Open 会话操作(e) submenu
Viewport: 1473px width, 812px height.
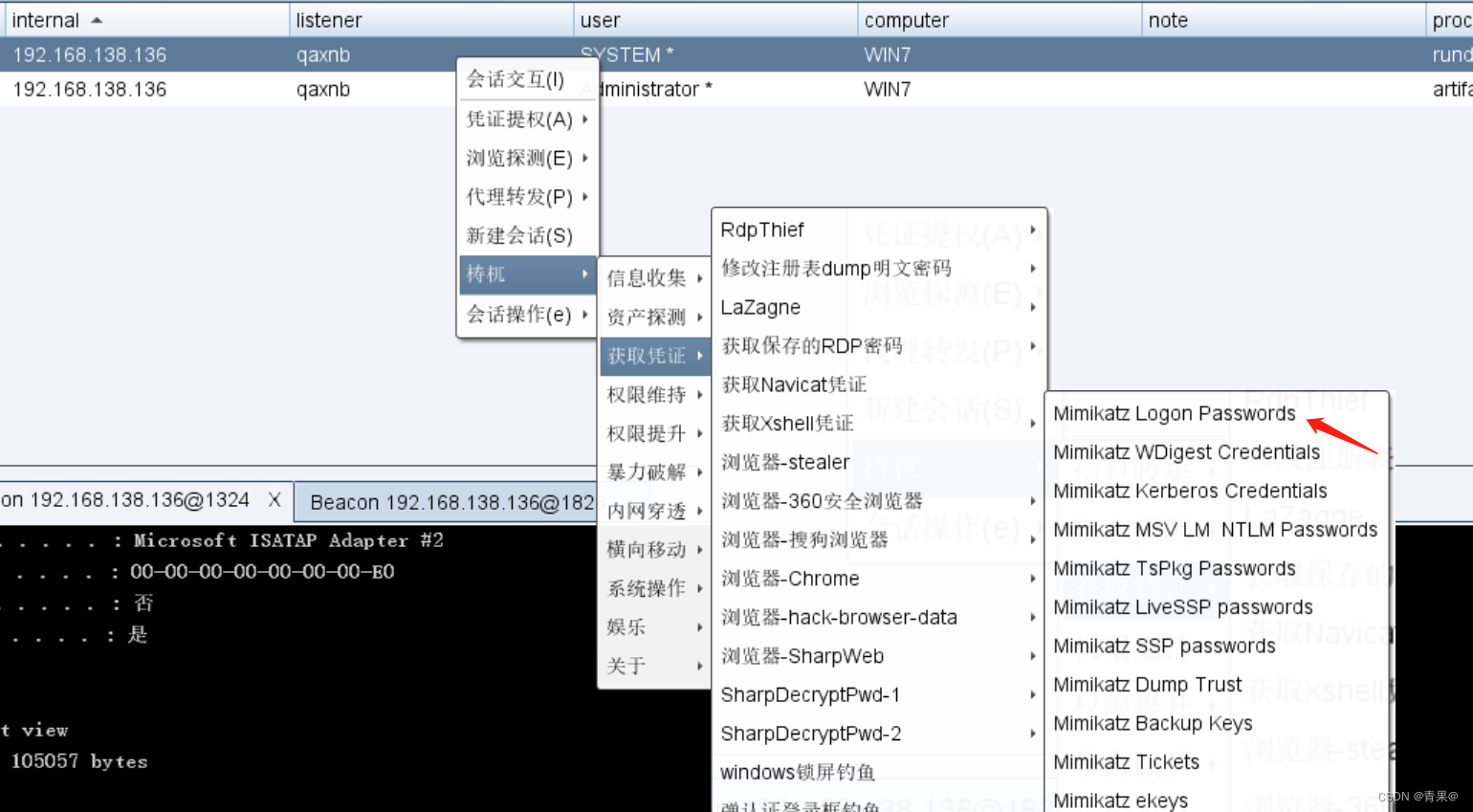(x=528, y=314)
